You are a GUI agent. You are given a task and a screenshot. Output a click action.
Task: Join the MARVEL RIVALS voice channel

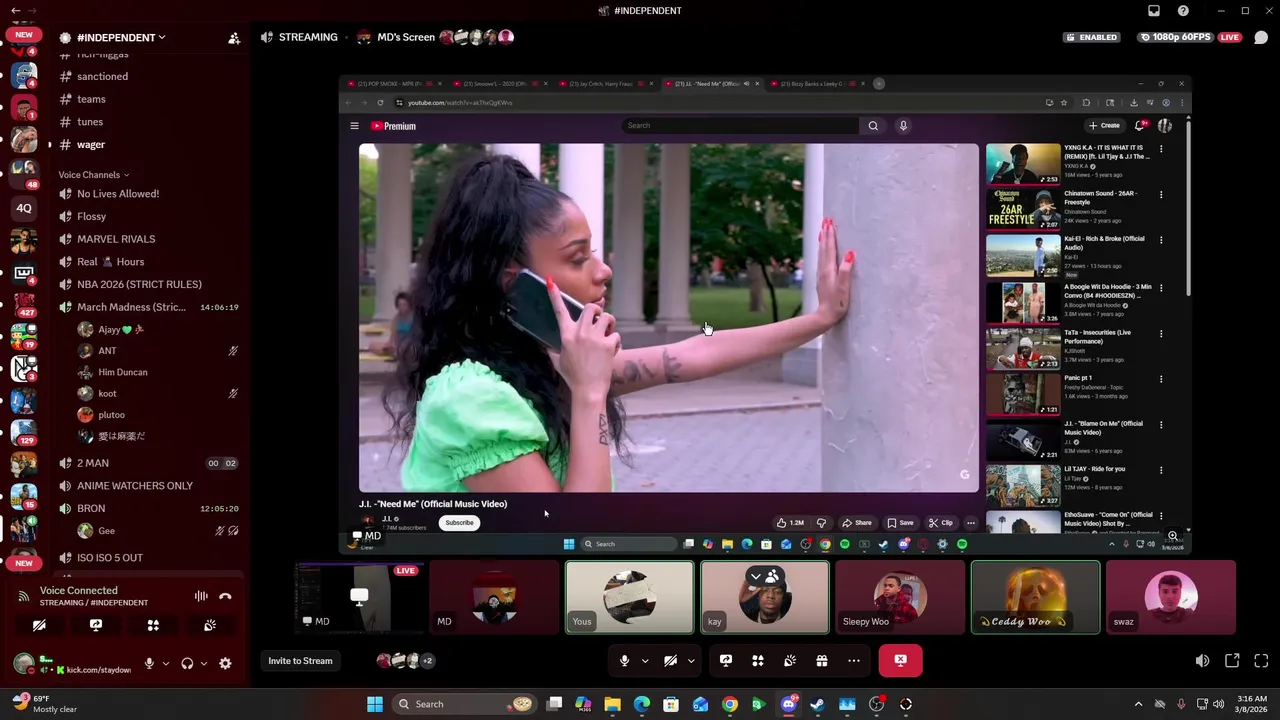[116, 239]
